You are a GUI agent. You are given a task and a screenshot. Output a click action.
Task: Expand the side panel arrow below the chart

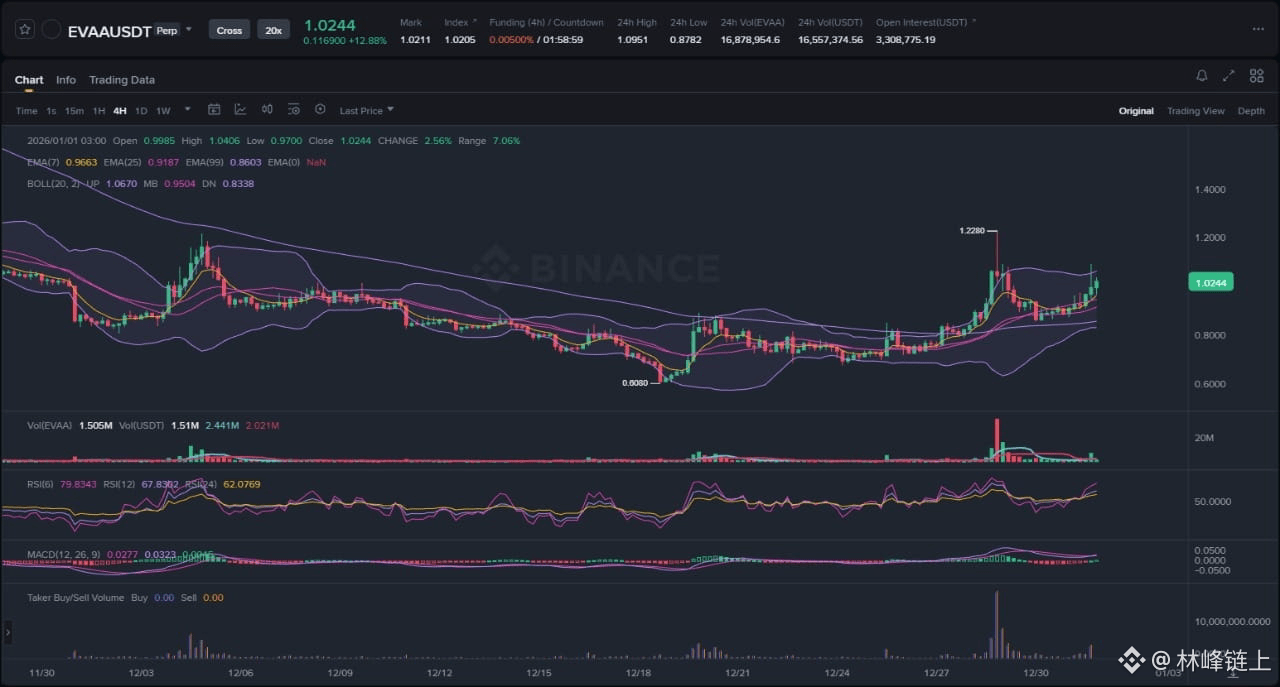pos(8,632)
